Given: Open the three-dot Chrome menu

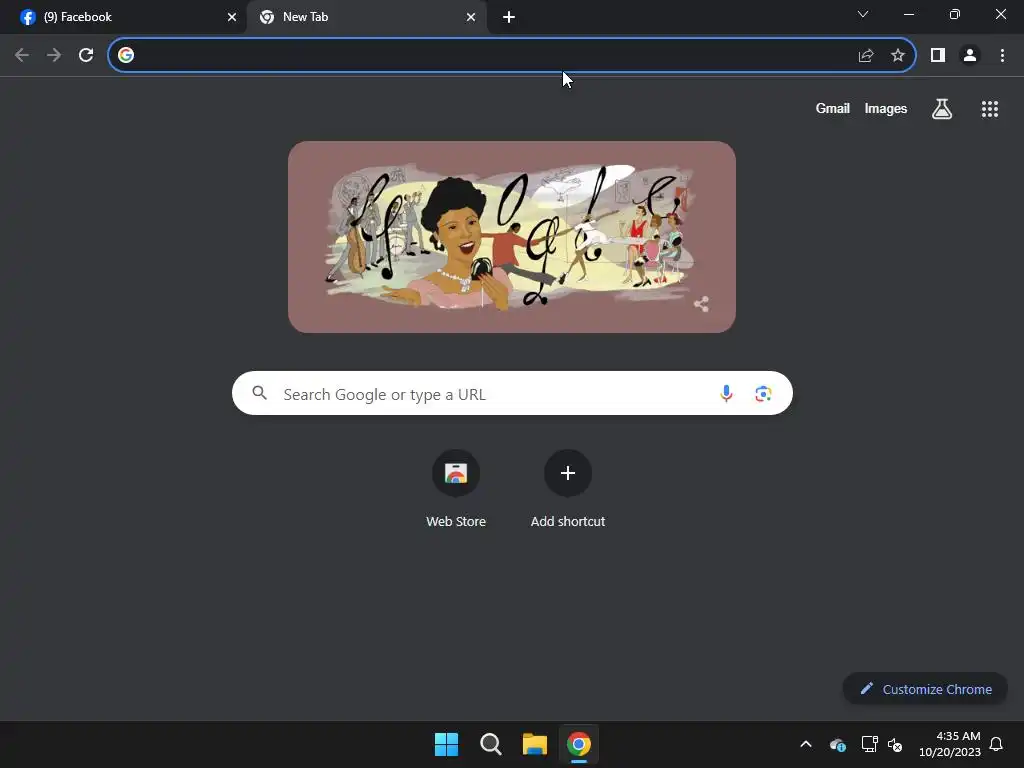Looking at the screenshot, I should point(1002,55).
